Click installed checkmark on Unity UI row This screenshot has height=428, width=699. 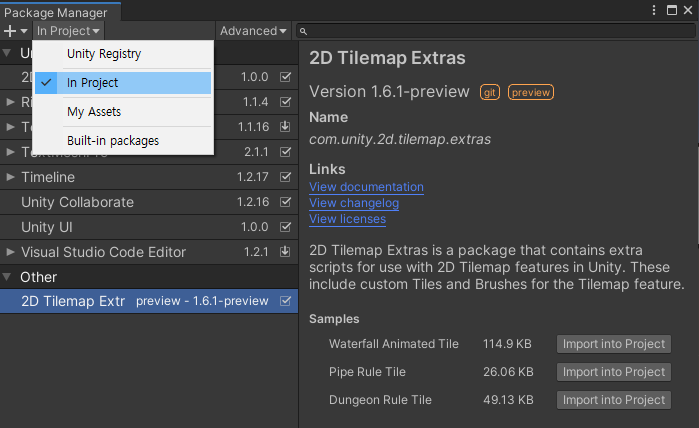(285, 227)
